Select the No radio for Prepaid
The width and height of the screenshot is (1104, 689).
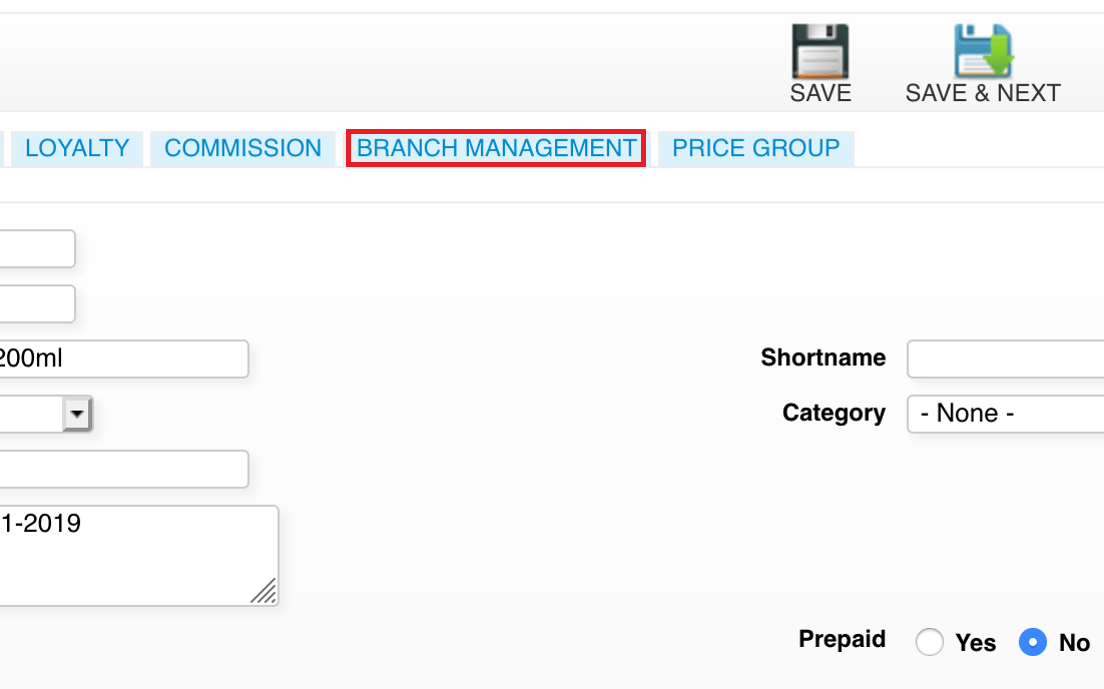pyautogui.click(x=1033, y=642)
